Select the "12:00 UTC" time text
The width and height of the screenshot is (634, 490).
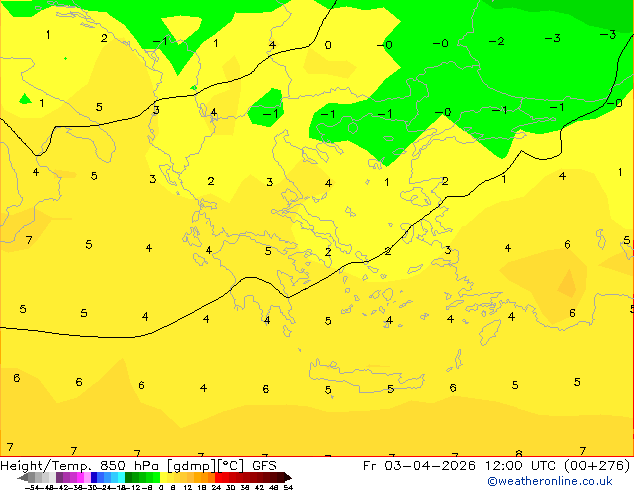point(522,466)
